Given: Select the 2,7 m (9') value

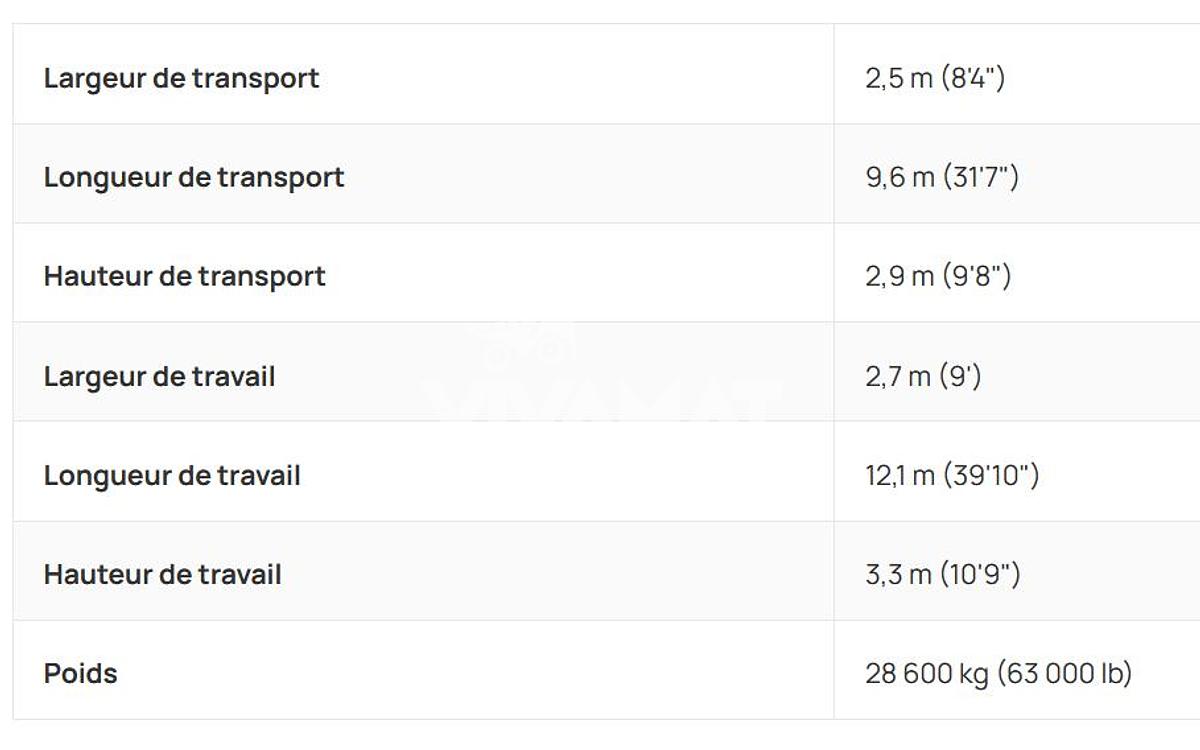Looking at the screenshot, I should (923, 376).
